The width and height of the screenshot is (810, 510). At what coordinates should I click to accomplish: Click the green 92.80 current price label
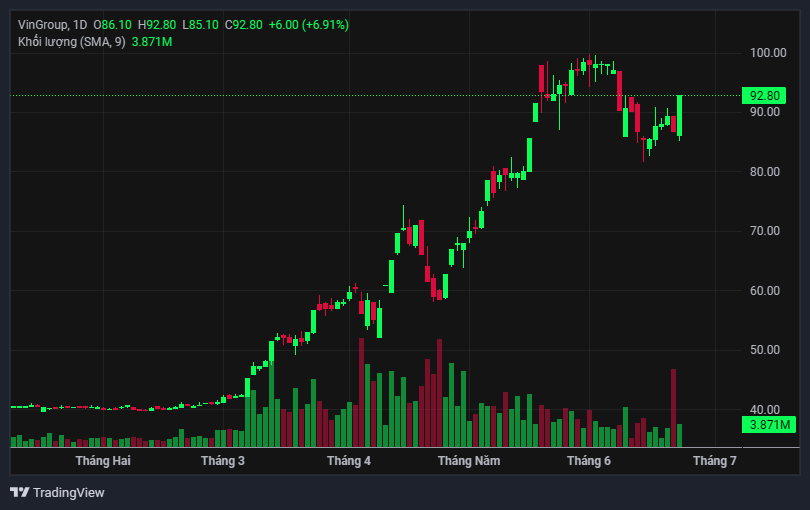tap(764, 96)
